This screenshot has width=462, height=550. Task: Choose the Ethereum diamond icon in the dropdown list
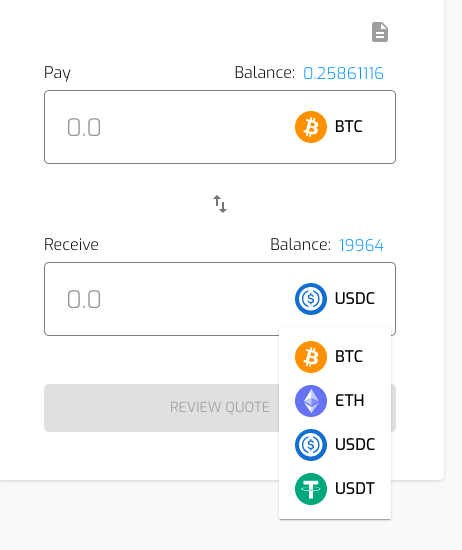coord(311,401)
